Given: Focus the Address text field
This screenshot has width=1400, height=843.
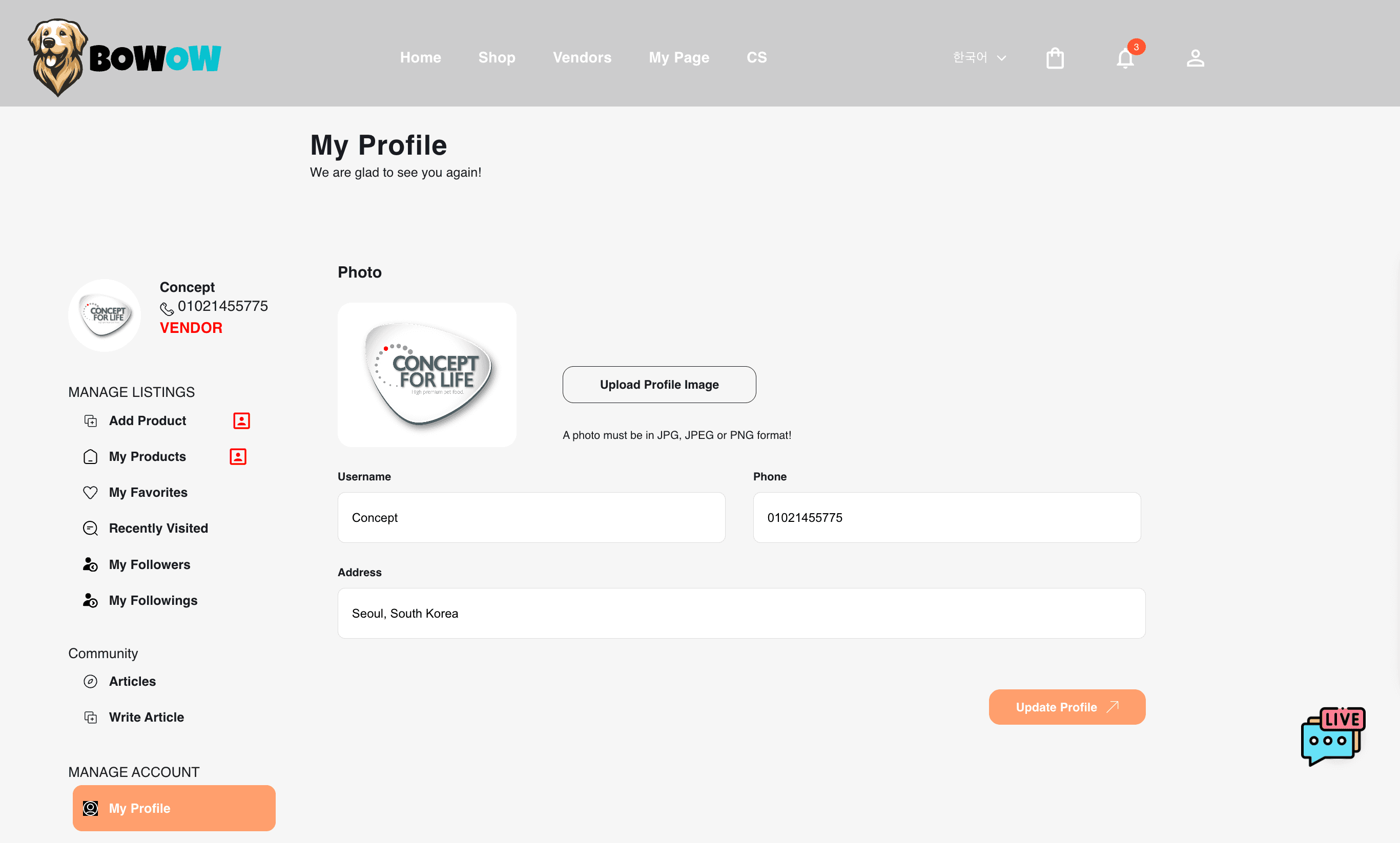Looking at the screenshot, I should pyautogui.click(x=741, y=613).
